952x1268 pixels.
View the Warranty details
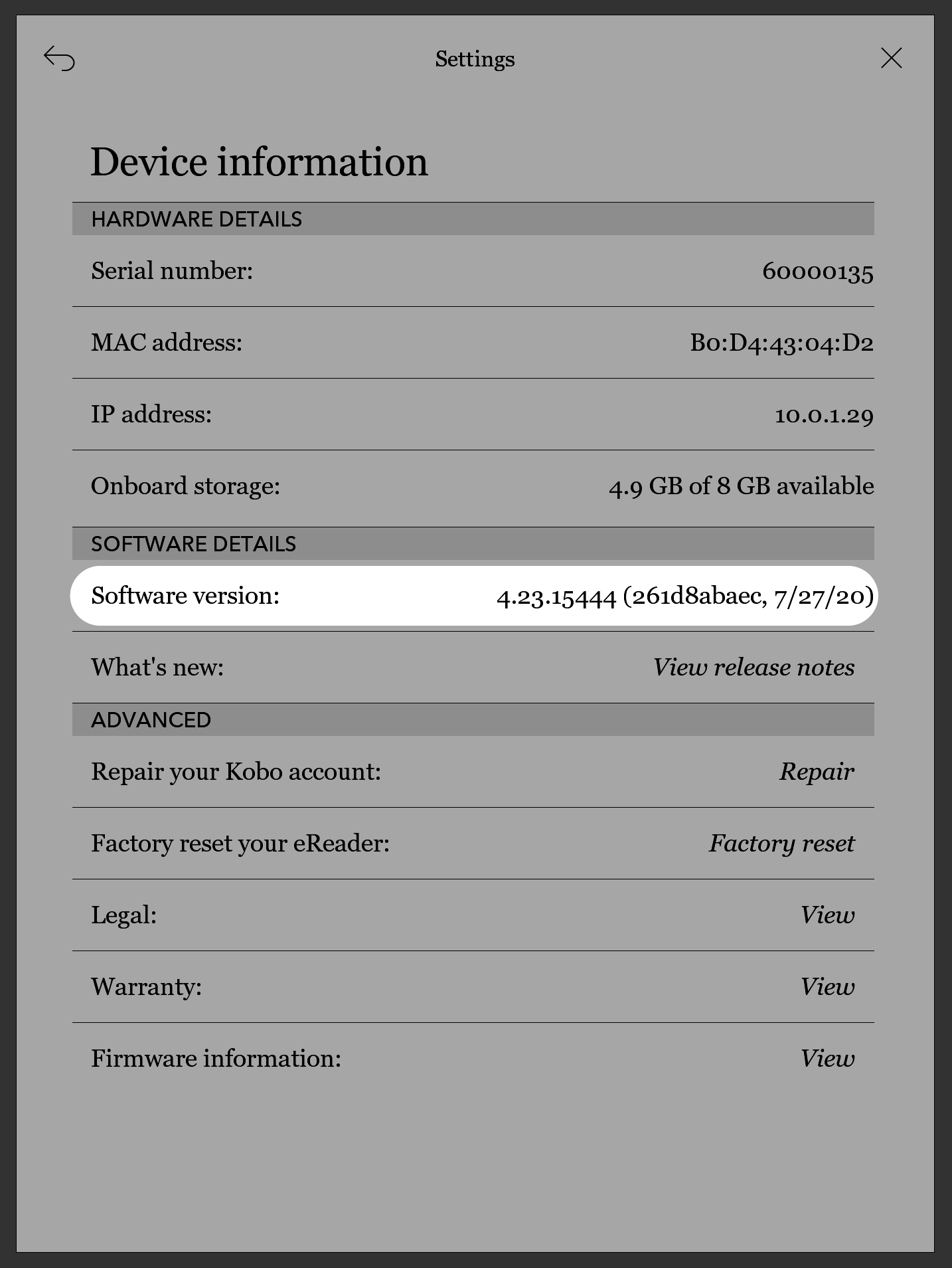827,987
